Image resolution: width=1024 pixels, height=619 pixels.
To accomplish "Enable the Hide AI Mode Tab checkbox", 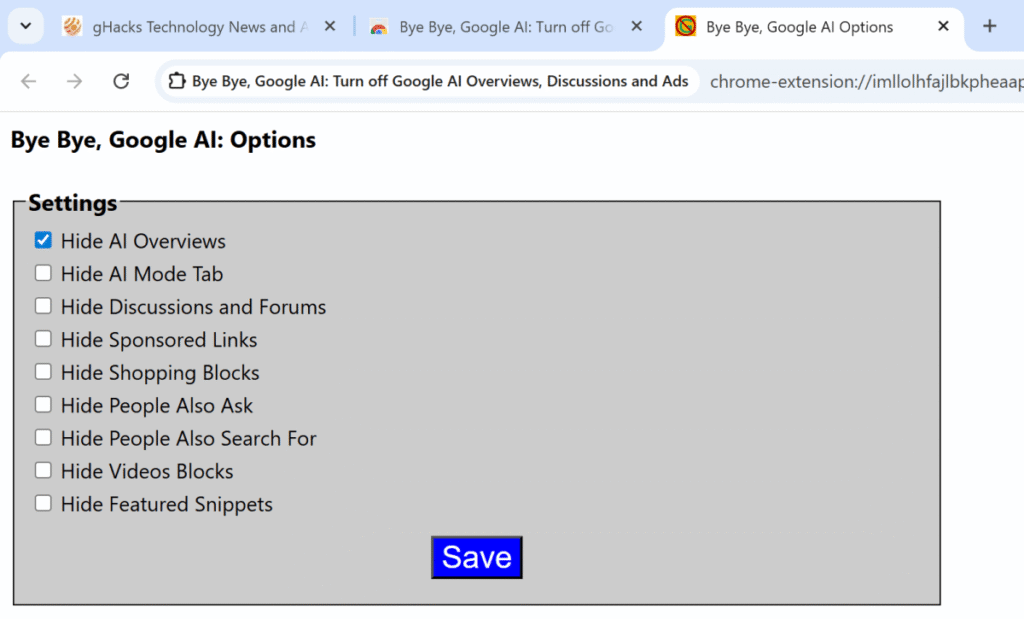I will pos(43,273).
